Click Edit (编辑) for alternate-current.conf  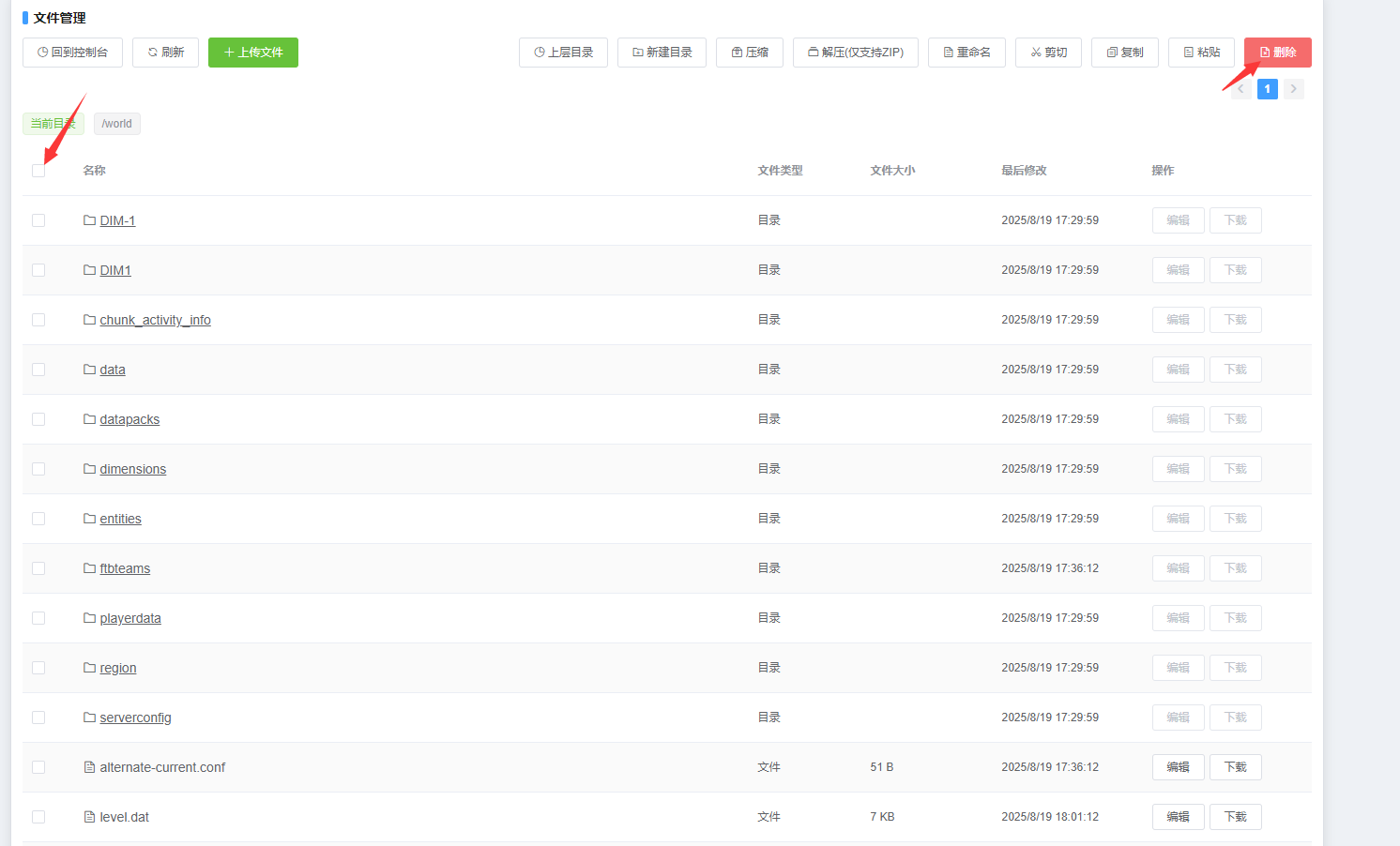click(x=1178, y=767)
